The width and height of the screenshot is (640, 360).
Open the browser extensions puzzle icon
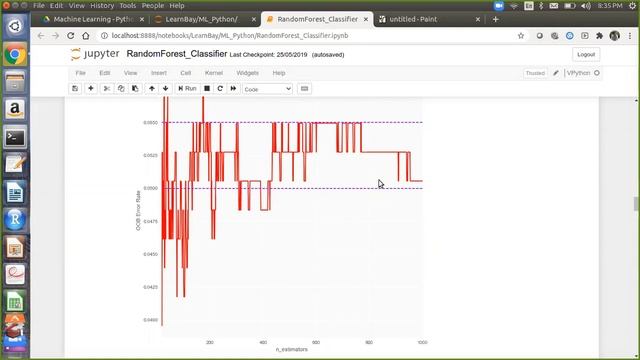(x=599, y=36)
